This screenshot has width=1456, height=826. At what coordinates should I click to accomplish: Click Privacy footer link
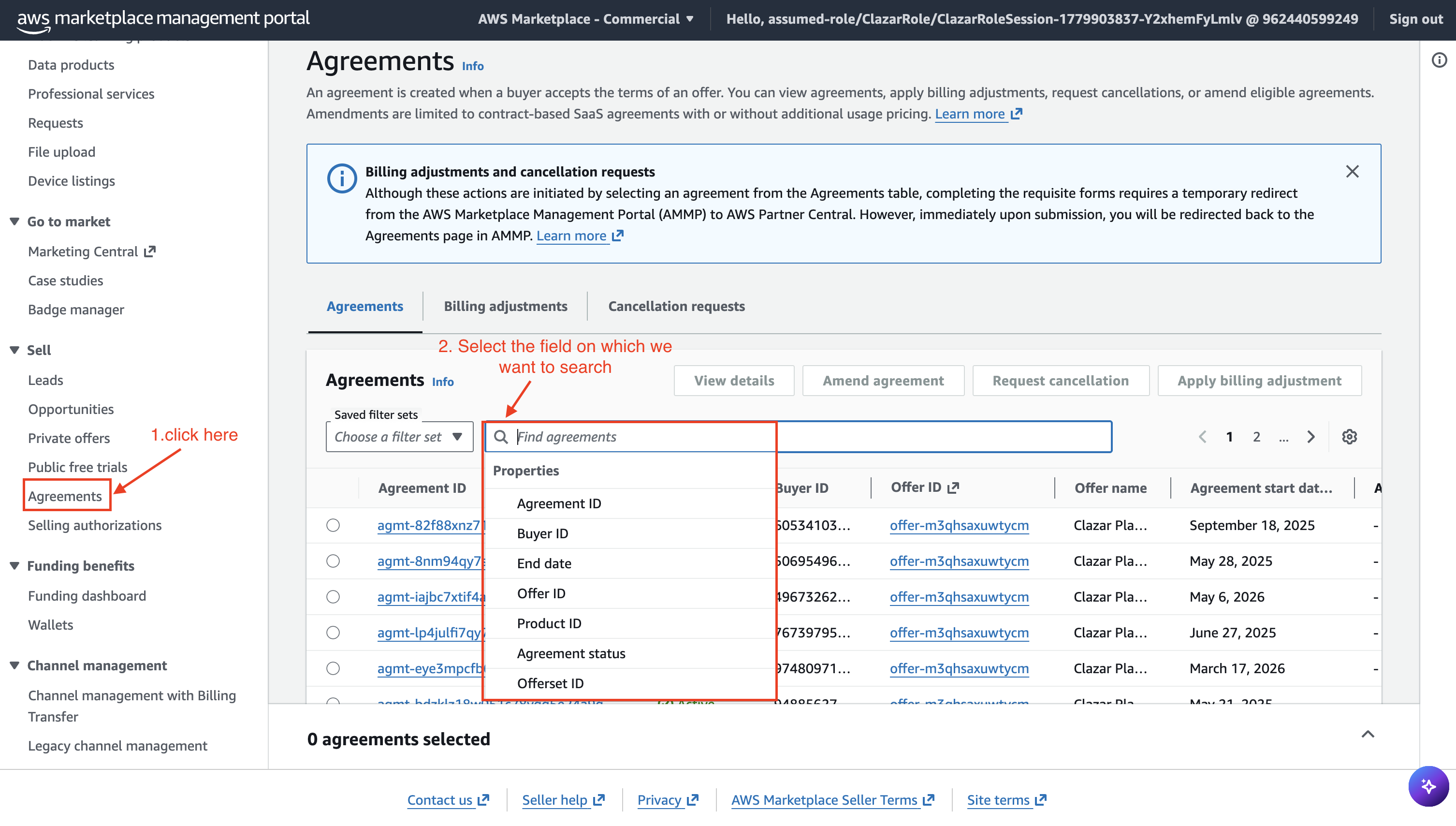[x=667, y=800]
